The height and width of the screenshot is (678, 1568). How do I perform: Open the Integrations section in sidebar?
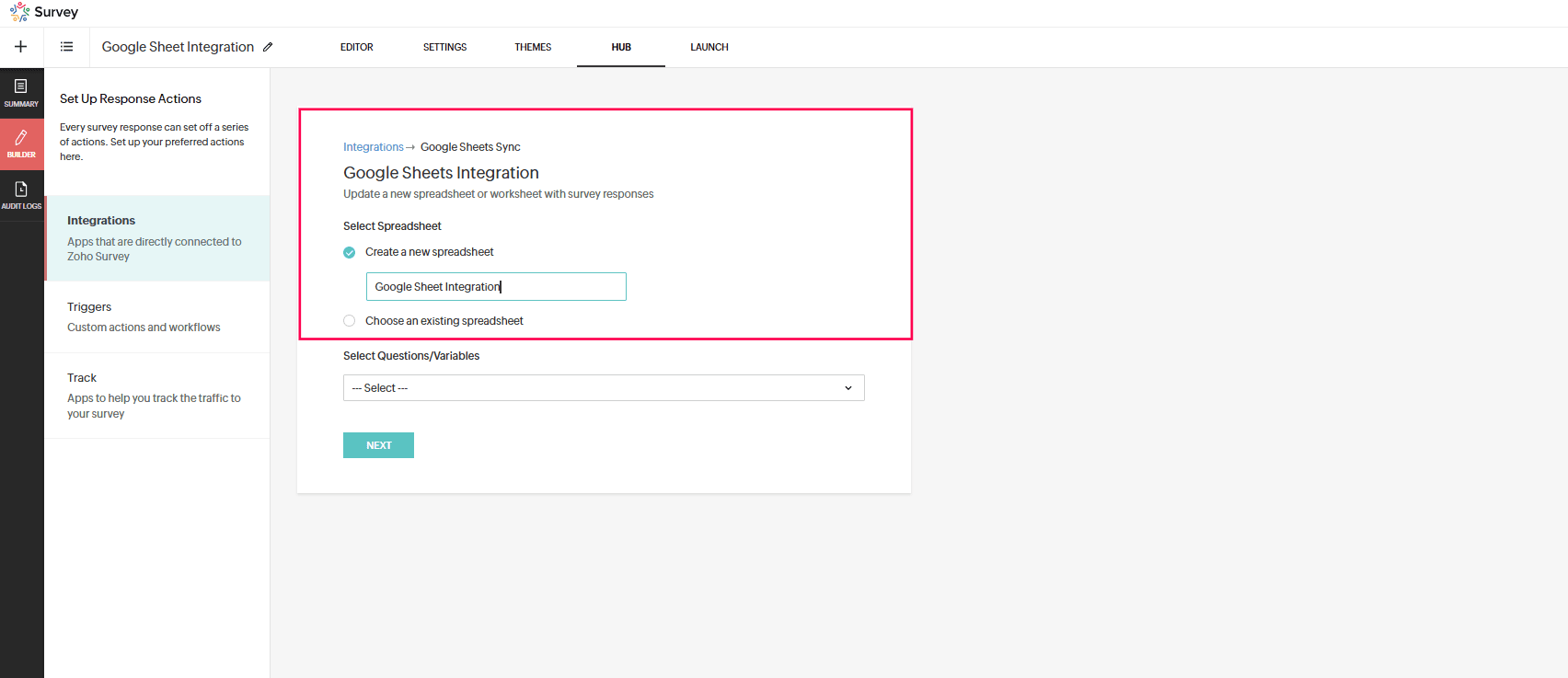coord(157,238)
